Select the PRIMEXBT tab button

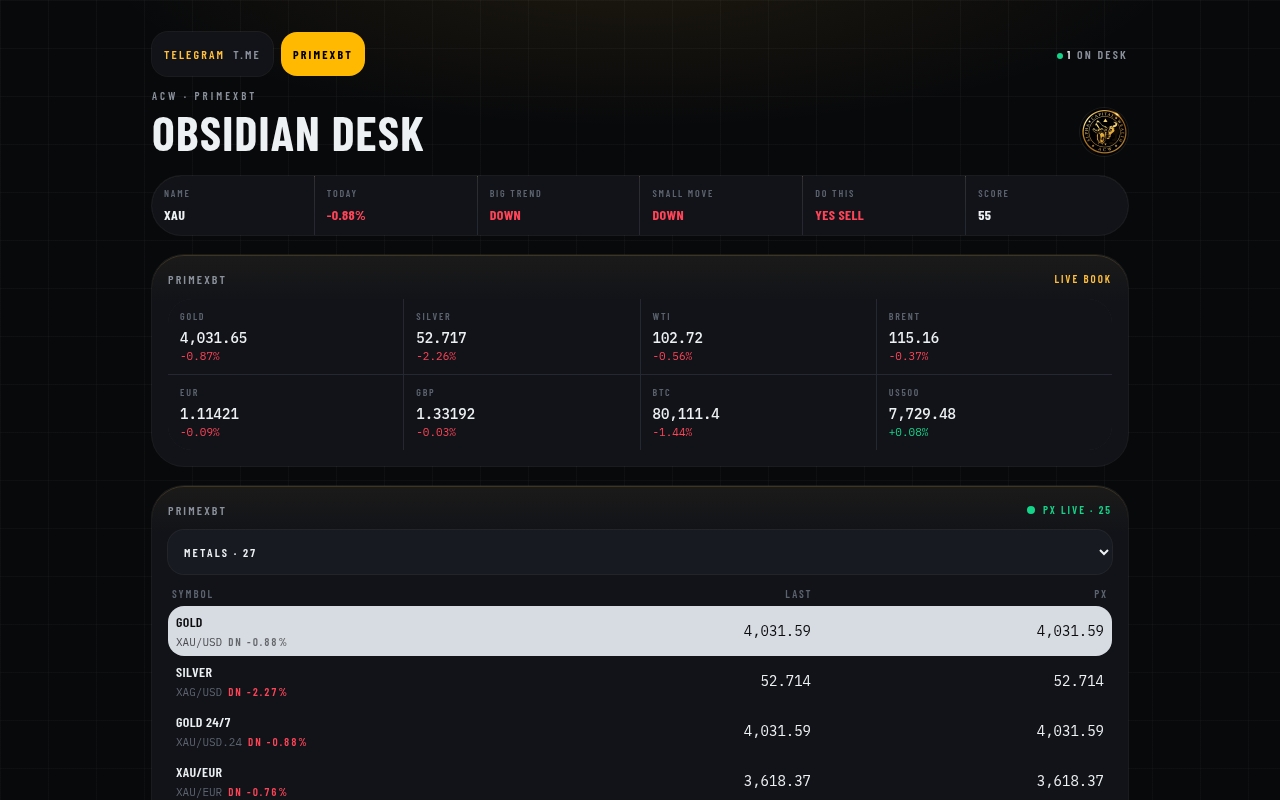(x=323, y=54)
